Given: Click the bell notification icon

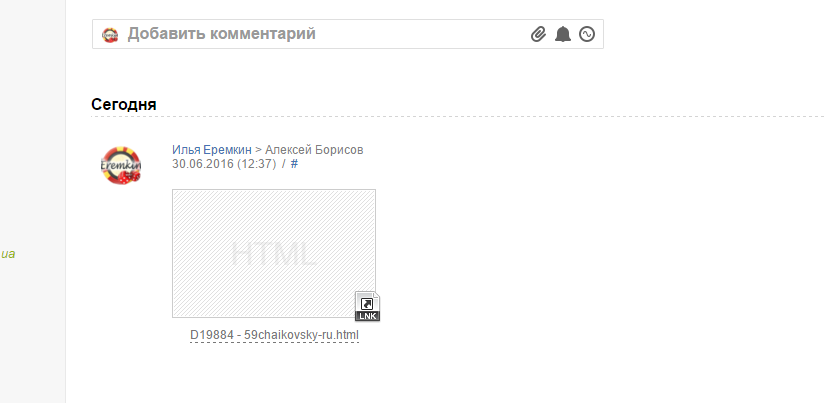Looking at the screenshot, I should click(x=563, y=34).
